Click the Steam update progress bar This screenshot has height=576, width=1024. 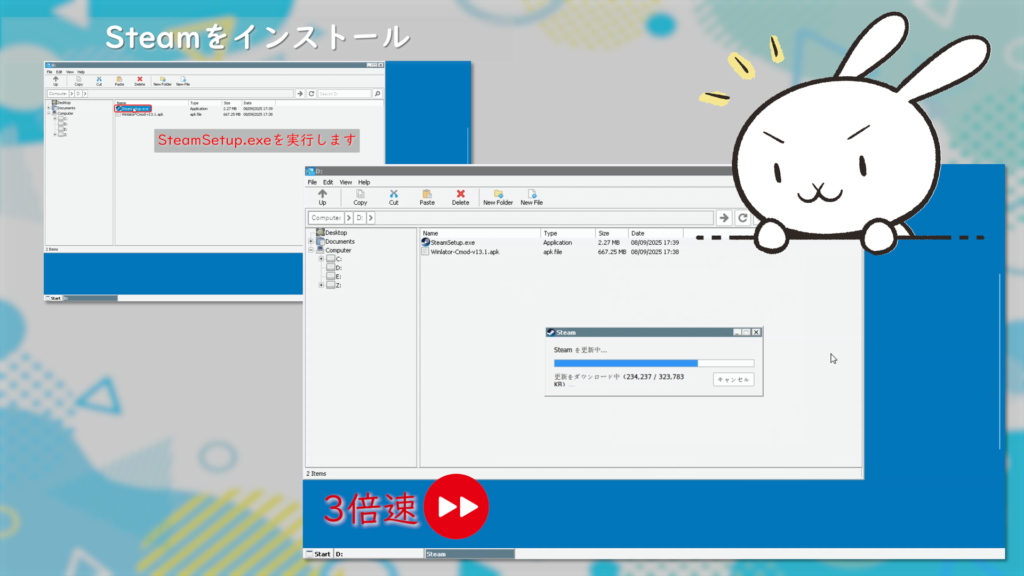654,363
